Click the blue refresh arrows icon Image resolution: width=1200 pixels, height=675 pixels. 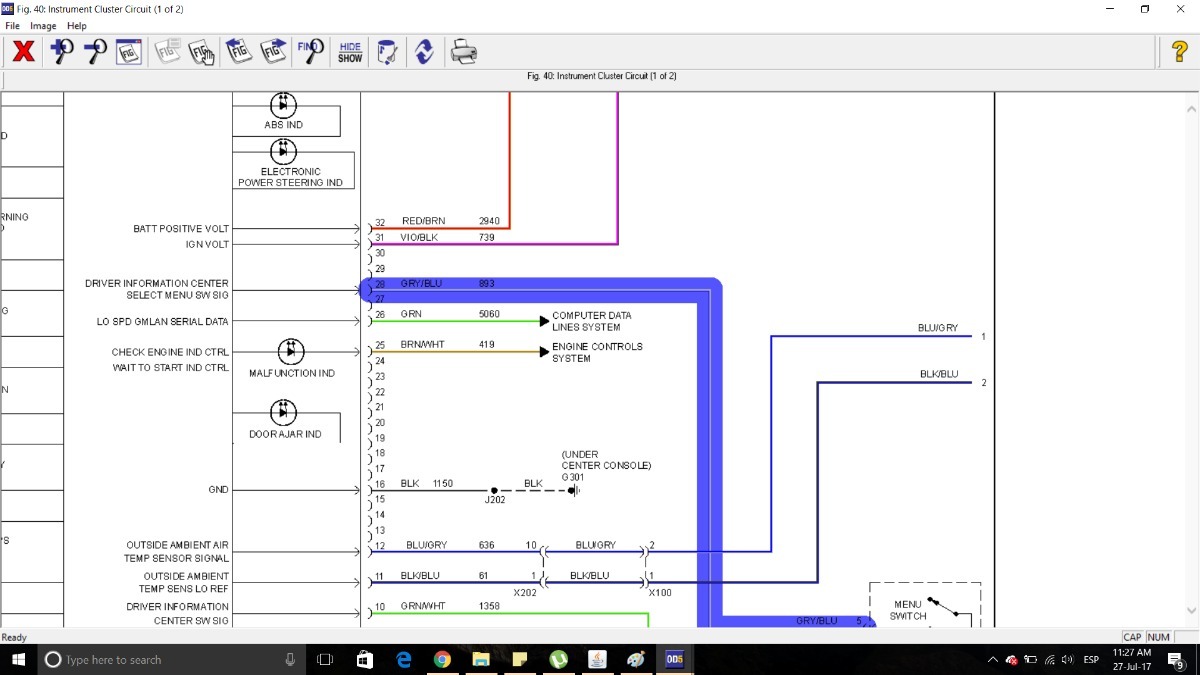click(424, 51)
